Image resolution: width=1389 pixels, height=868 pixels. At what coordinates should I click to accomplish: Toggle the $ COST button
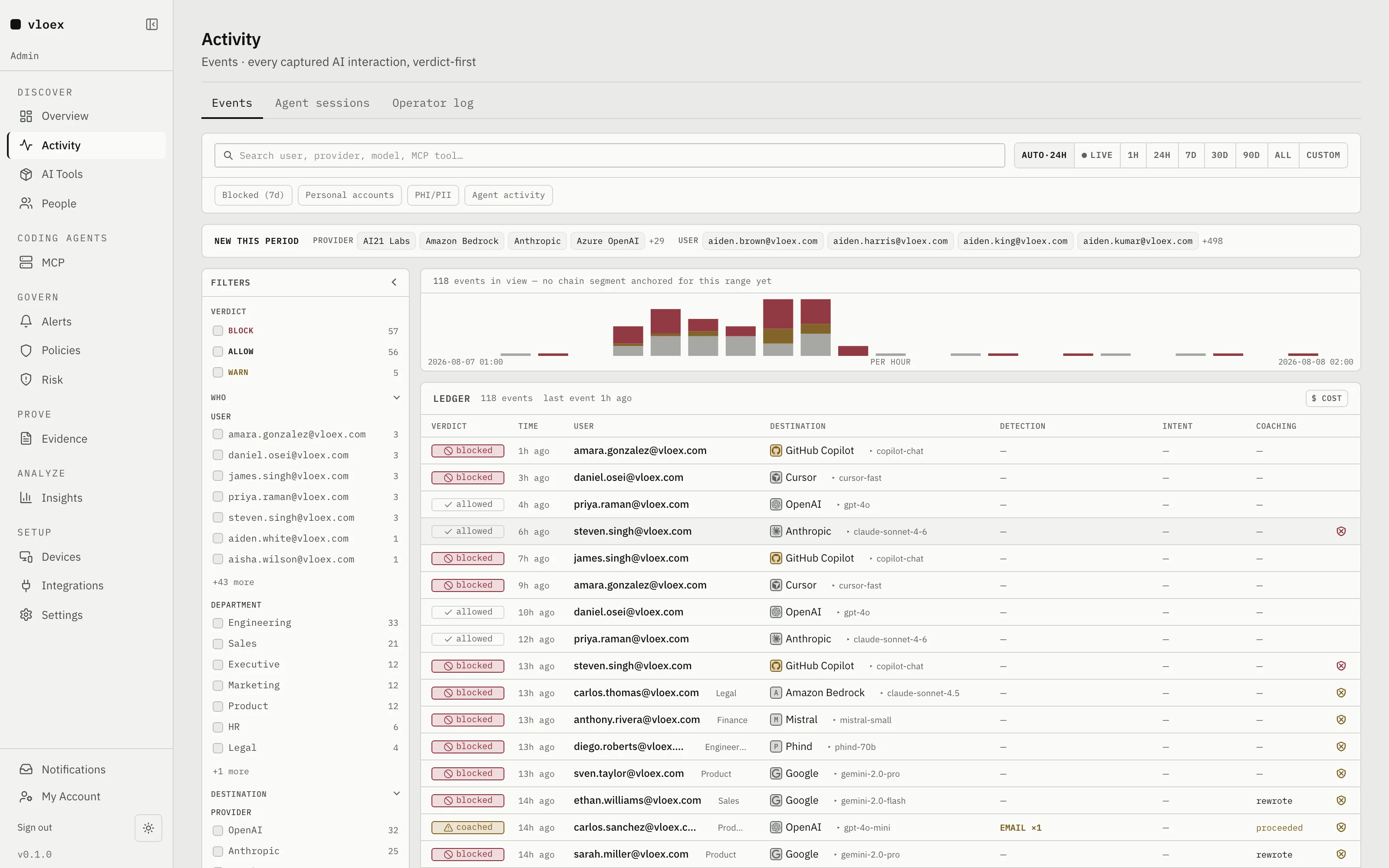(x=1326, y=398)
